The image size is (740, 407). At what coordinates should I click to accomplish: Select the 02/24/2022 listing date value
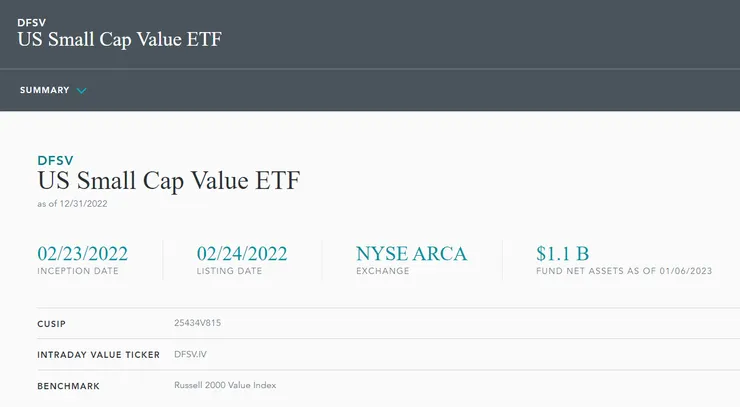click(x=242, y=253)
